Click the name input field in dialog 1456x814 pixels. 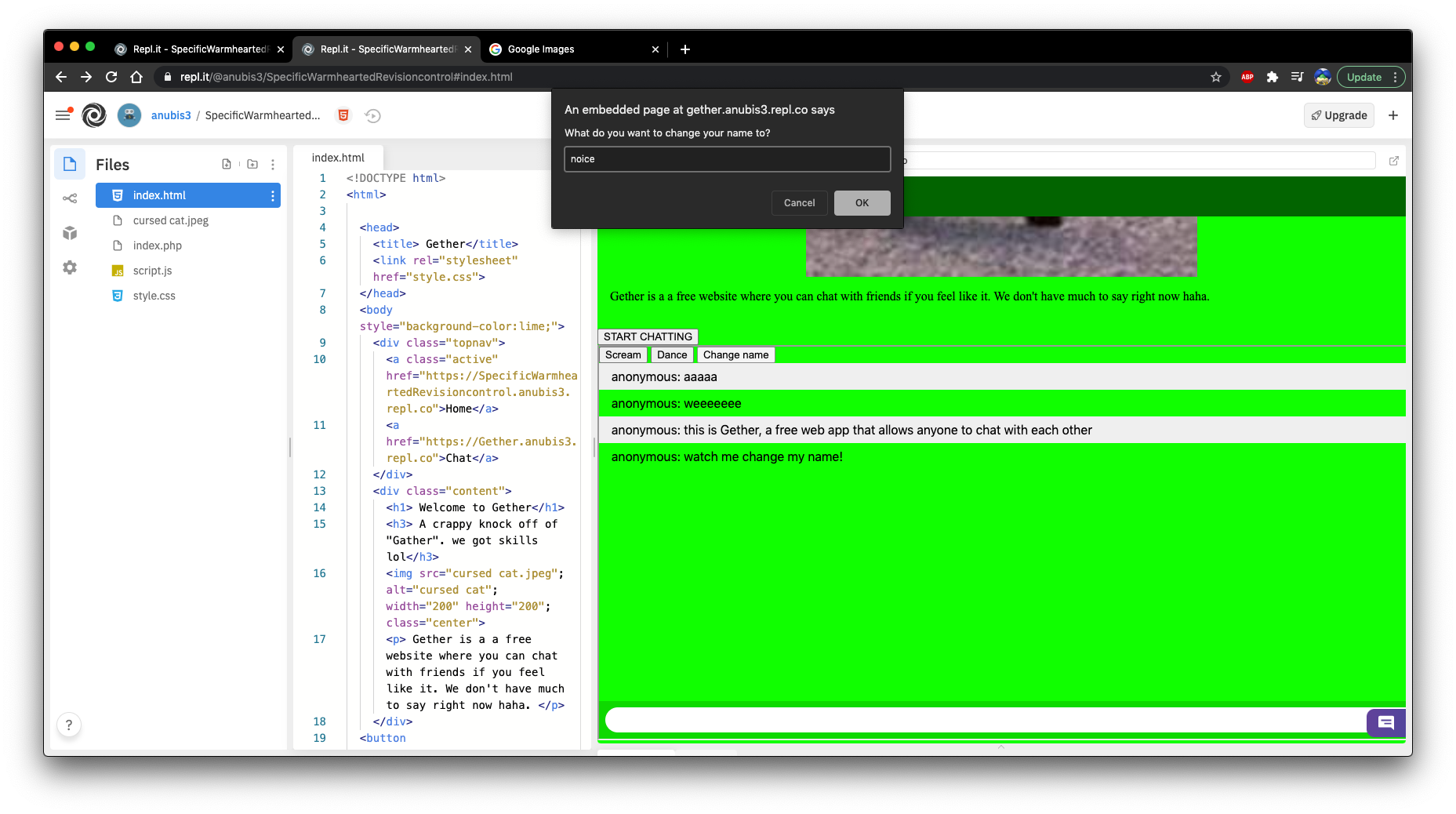click(727, 159)
